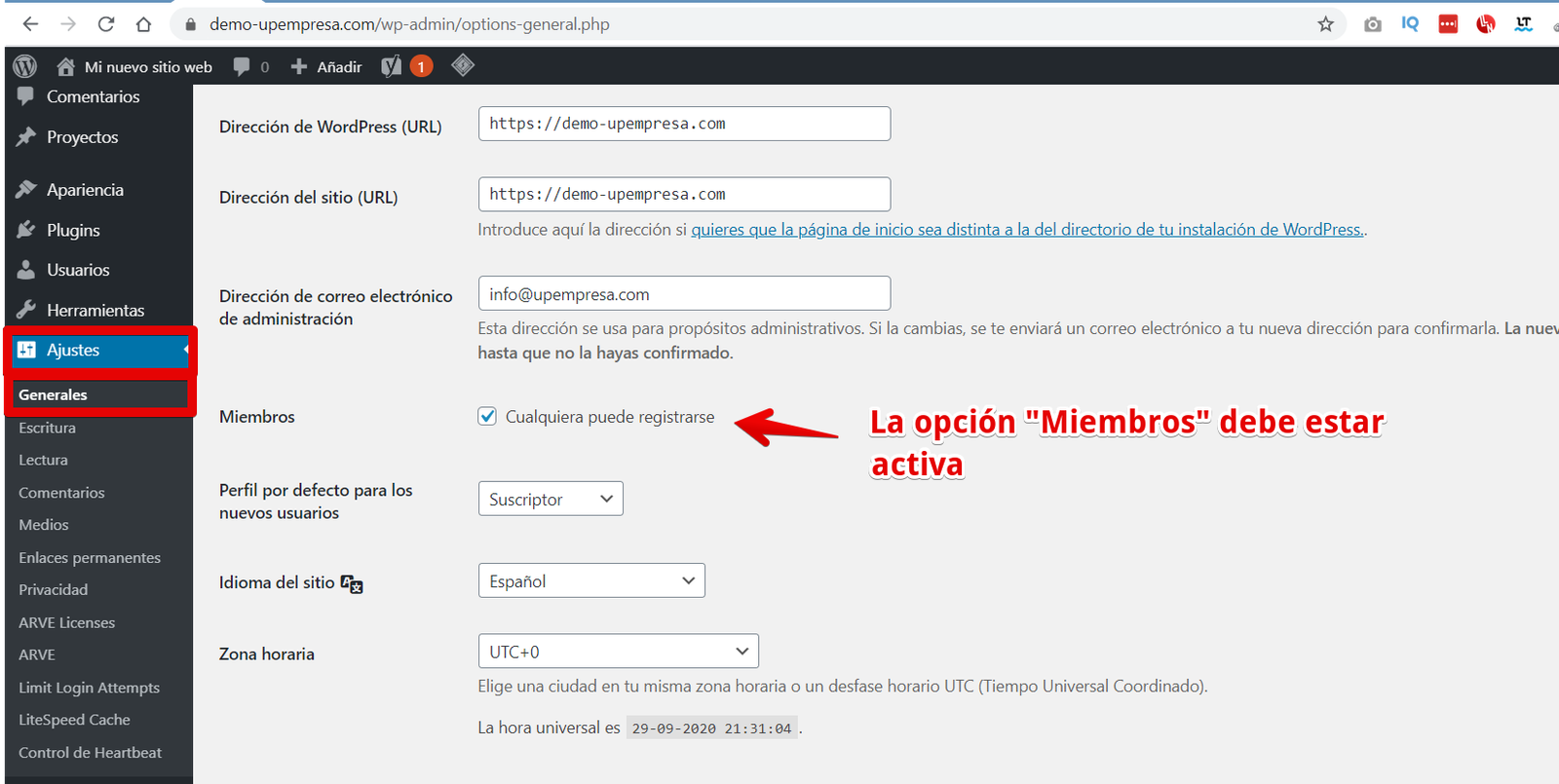Open the red password-manager extension icon
This screenshot has height=784, width=1559.
1448,24
